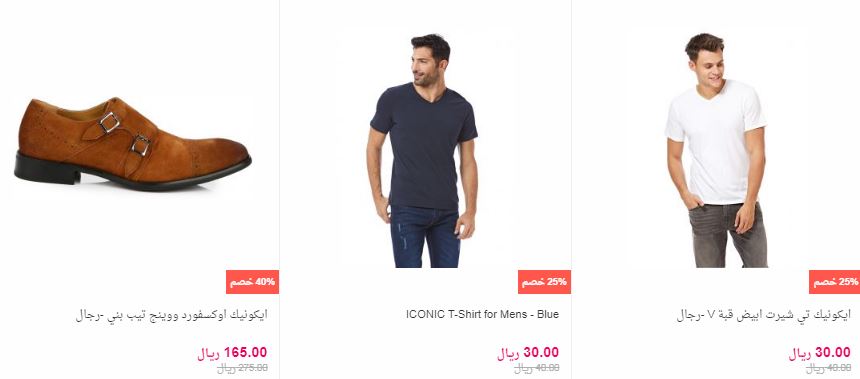Click the struck-through 275.00 old price
This screenshot has width=860, height=379.
click(242, 368)
